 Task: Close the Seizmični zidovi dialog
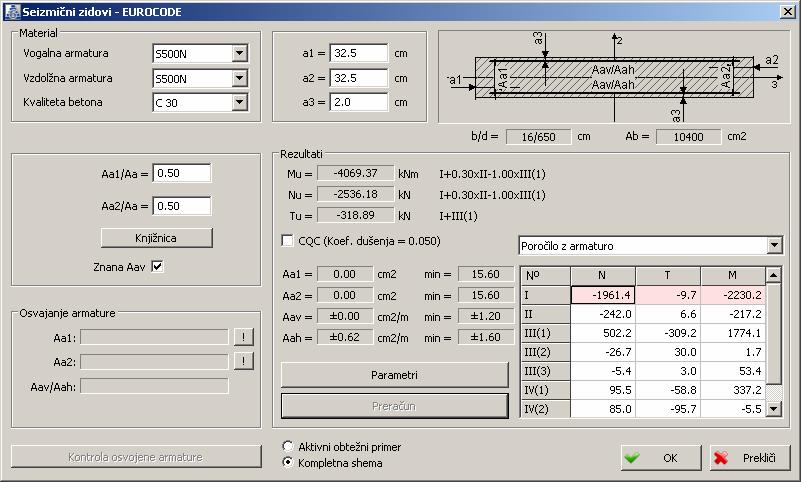pyautogui.click(x=787, y=12)
